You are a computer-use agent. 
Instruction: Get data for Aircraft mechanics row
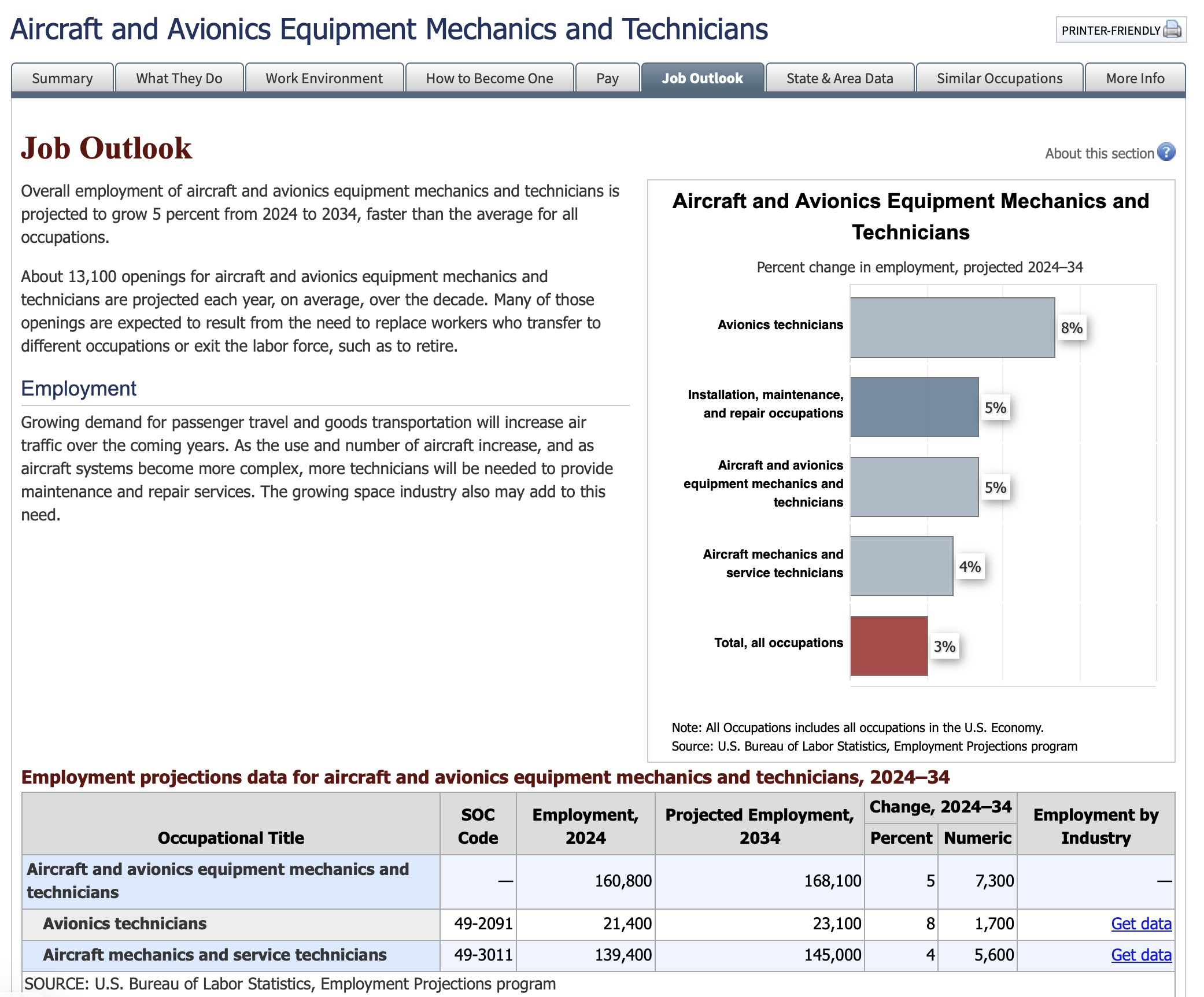(x=1141, y=955)
